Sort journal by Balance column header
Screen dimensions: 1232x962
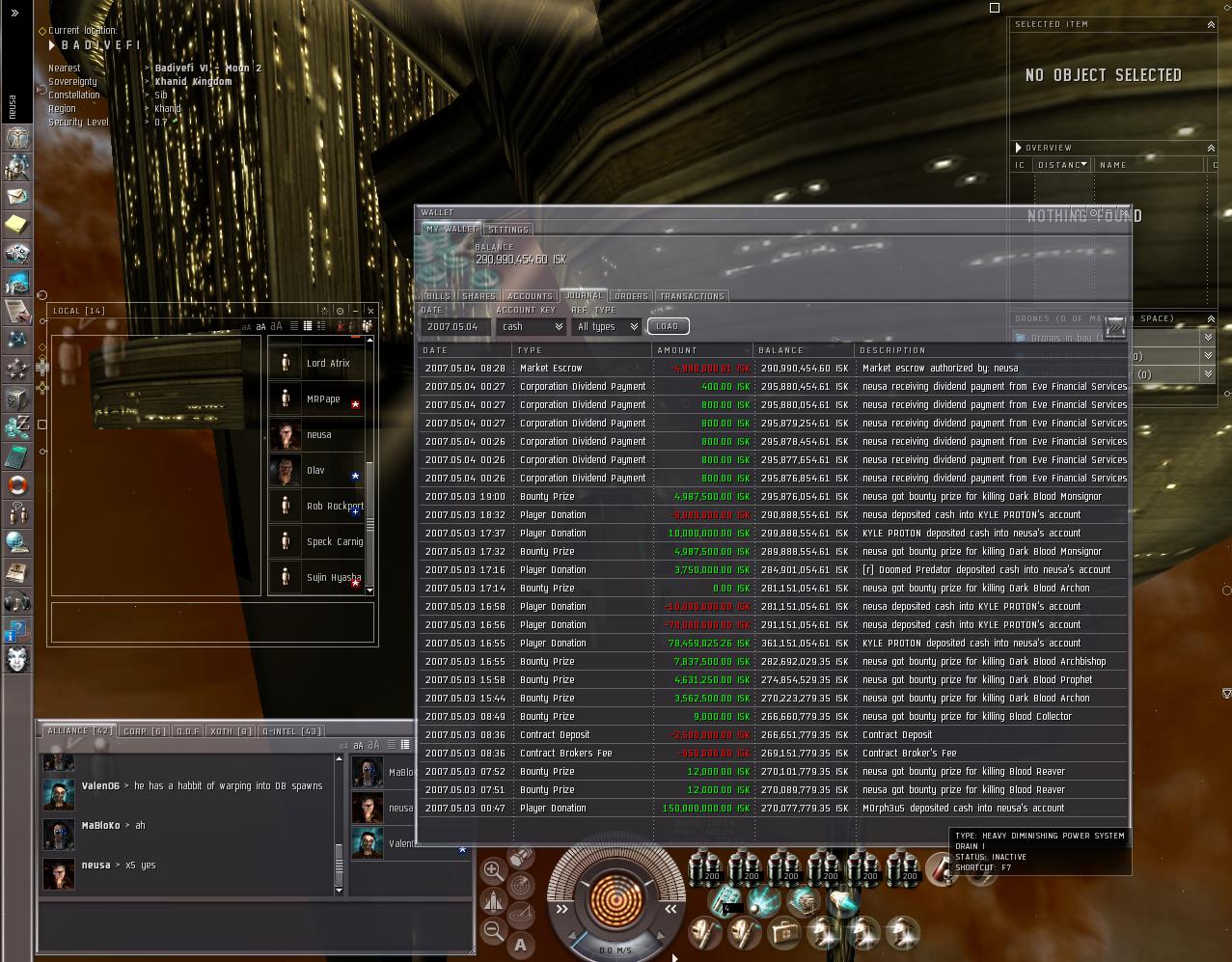pos(804,350)
